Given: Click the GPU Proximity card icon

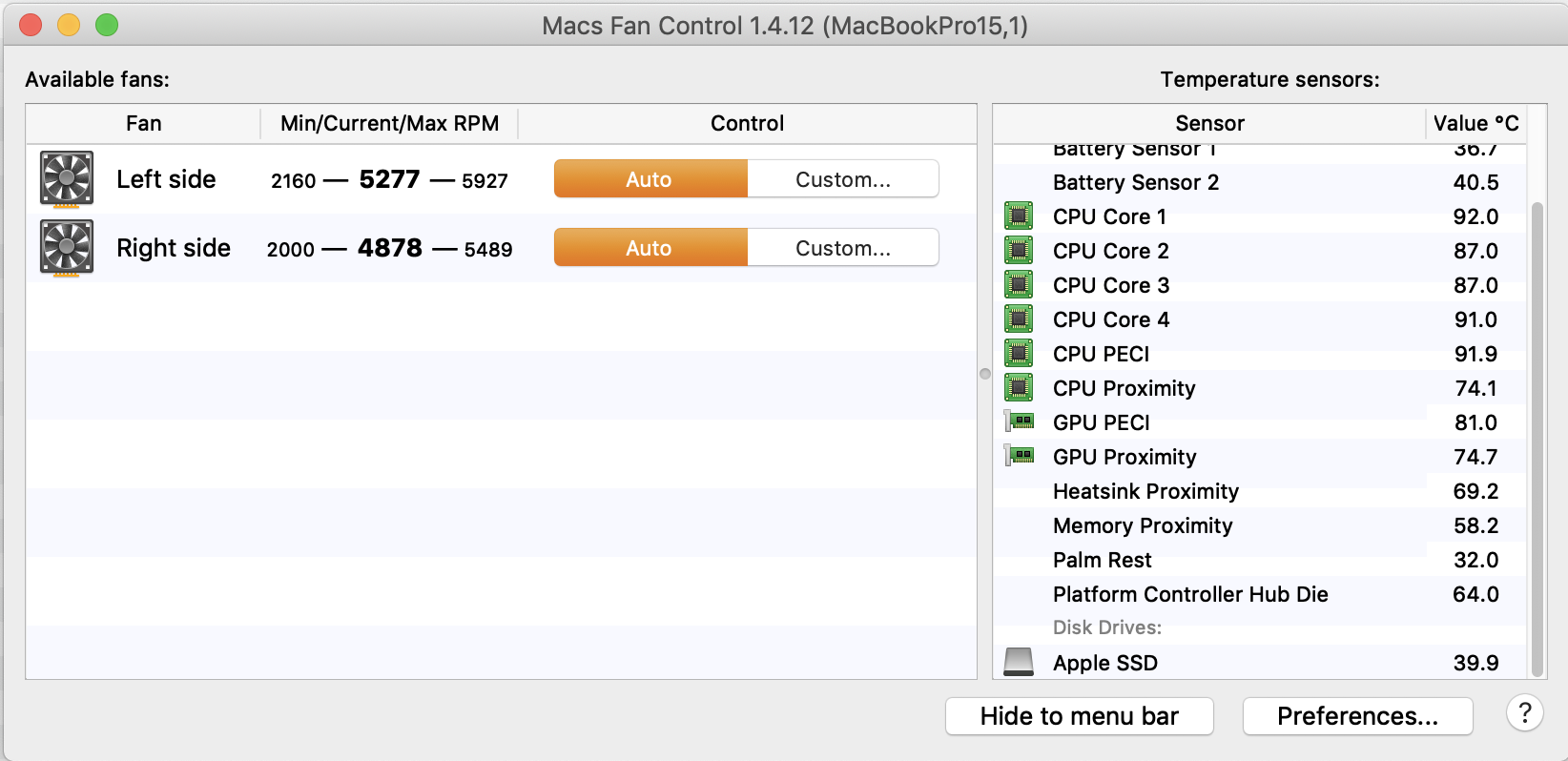Looking at the screenshot, I should (1020, 456).
